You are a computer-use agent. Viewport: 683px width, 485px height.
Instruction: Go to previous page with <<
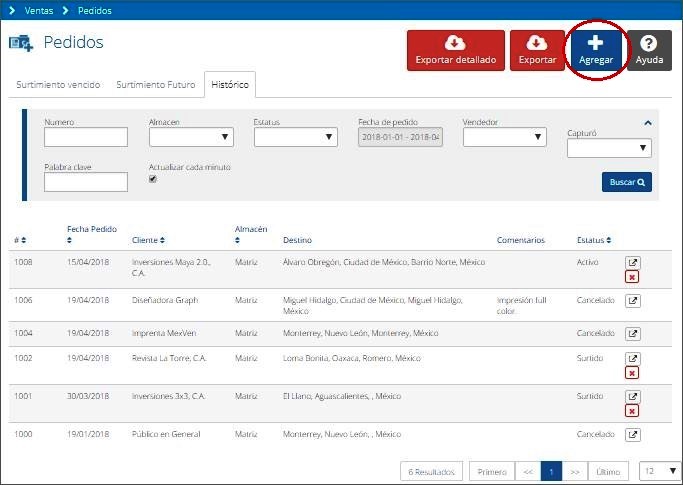coord(528,471)
